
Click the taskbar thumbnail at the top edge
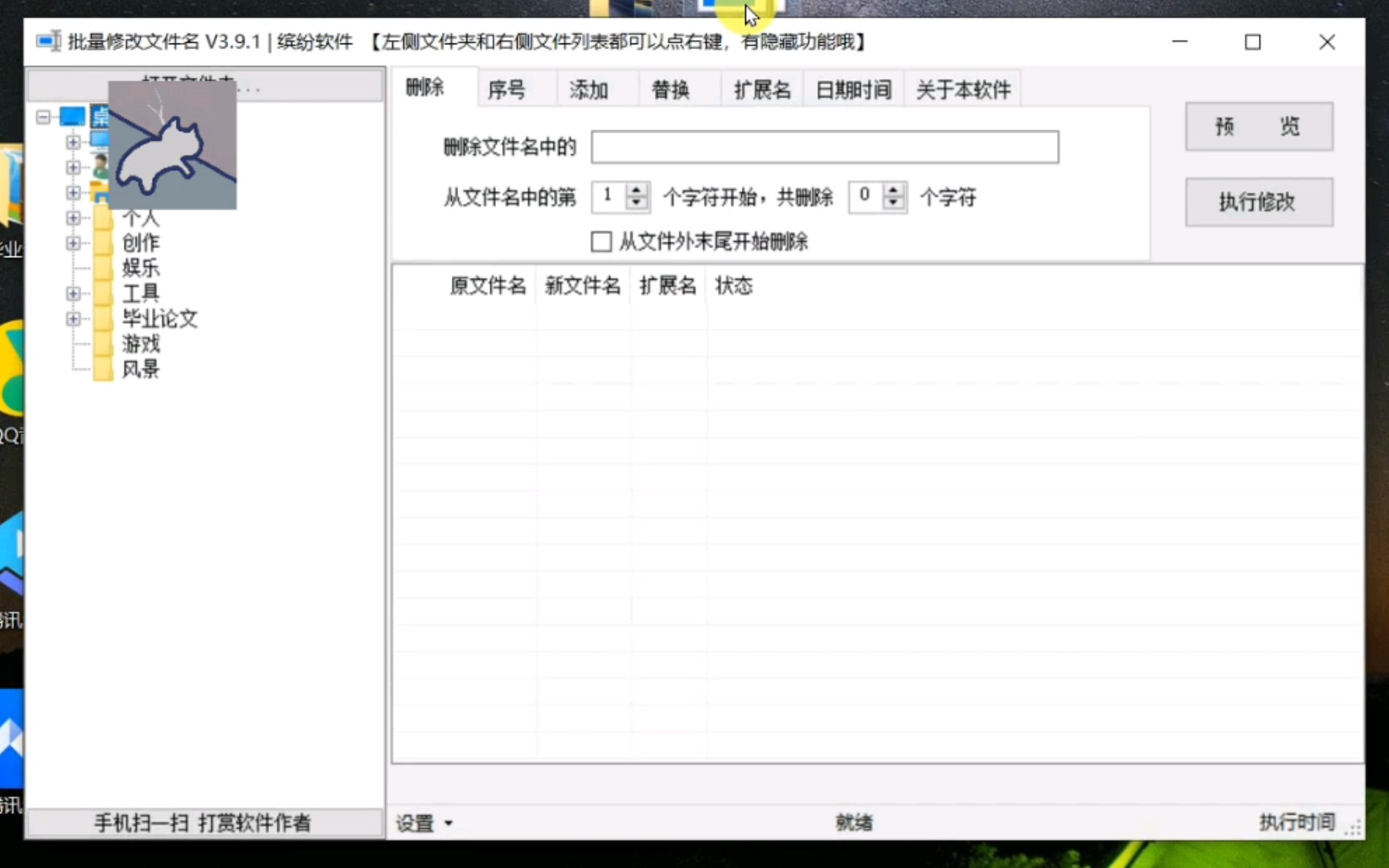coord(734,10)
